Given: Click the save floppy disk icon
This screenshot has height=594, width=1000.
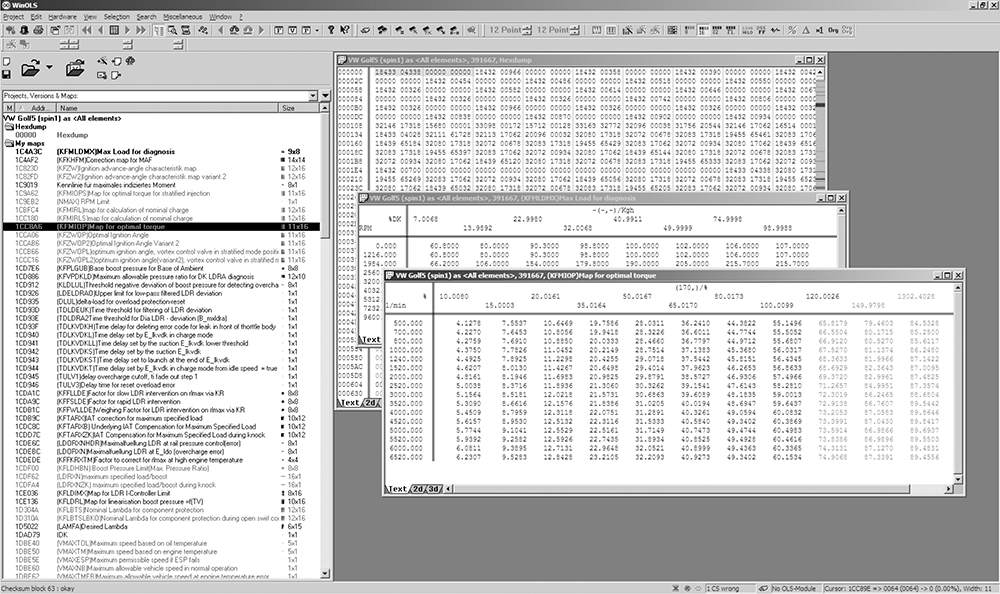Looking at the screenshot, I should pos(7,73).
